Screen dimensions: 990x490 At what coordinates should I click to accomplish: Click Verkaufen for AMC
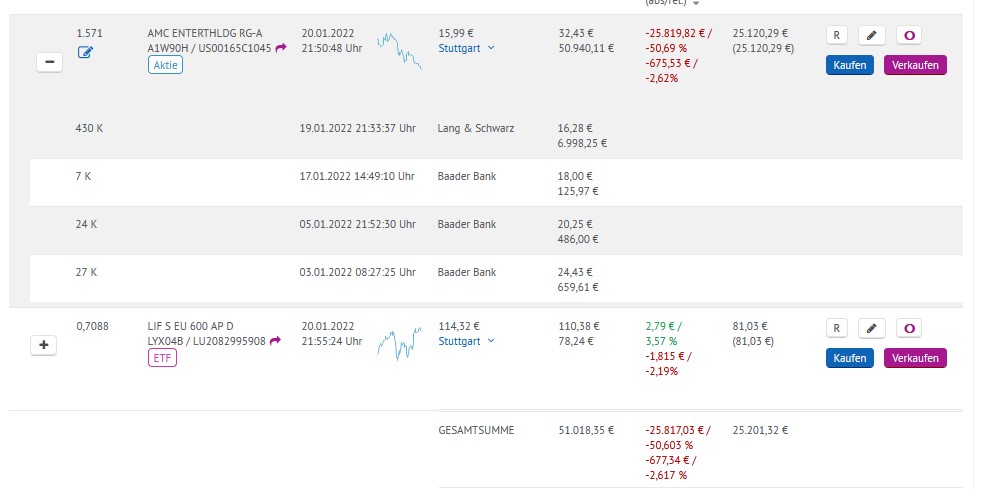[x=915, y=65]
